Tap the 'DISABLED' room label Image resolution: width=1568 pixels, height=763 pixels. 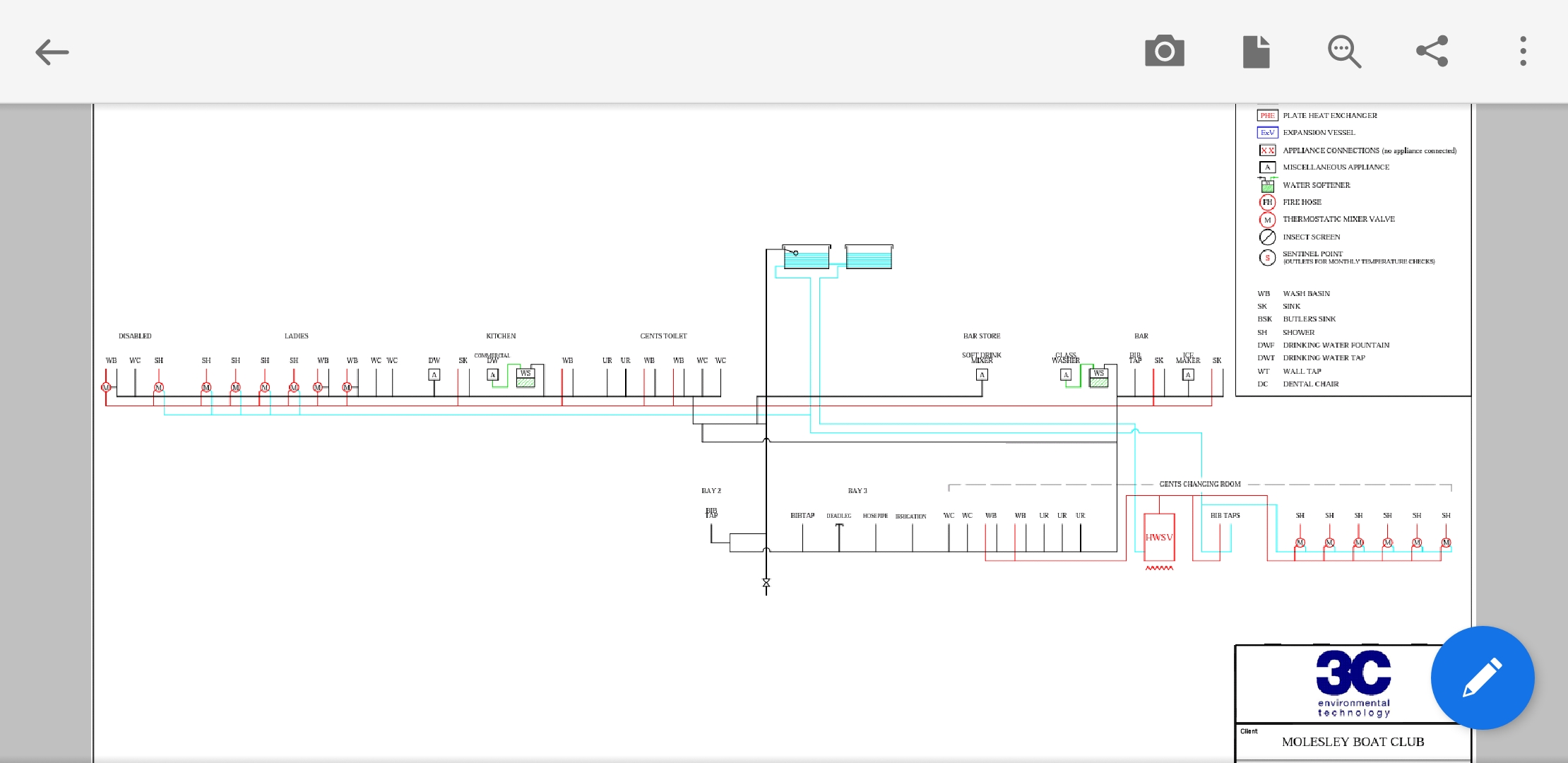(135, 336)
